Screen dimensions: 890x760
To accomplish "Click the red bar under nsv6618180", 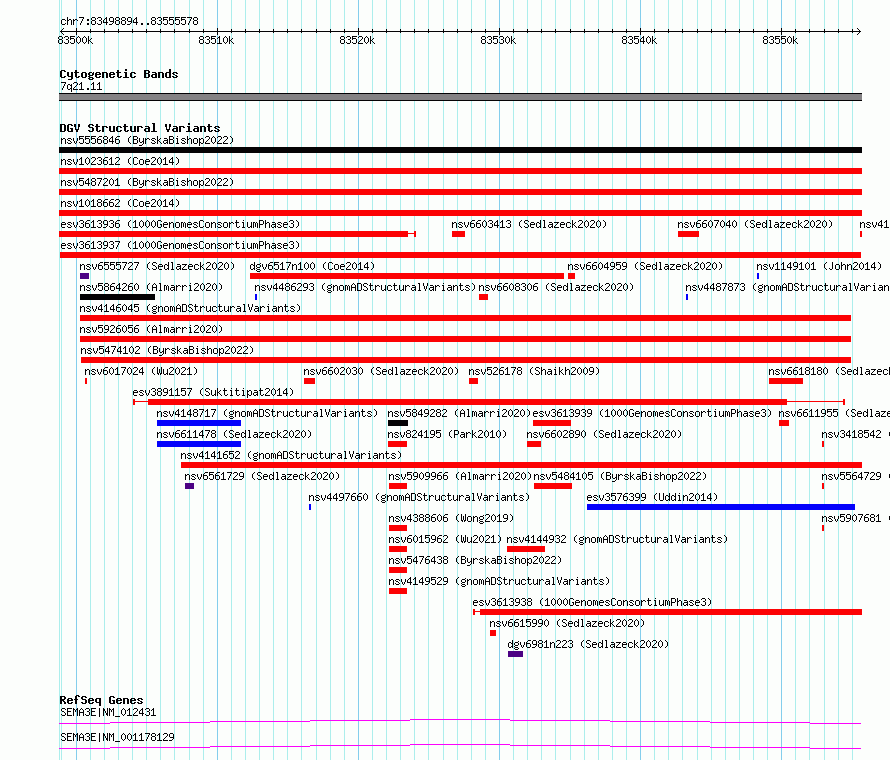I will [x=786, y=381].
